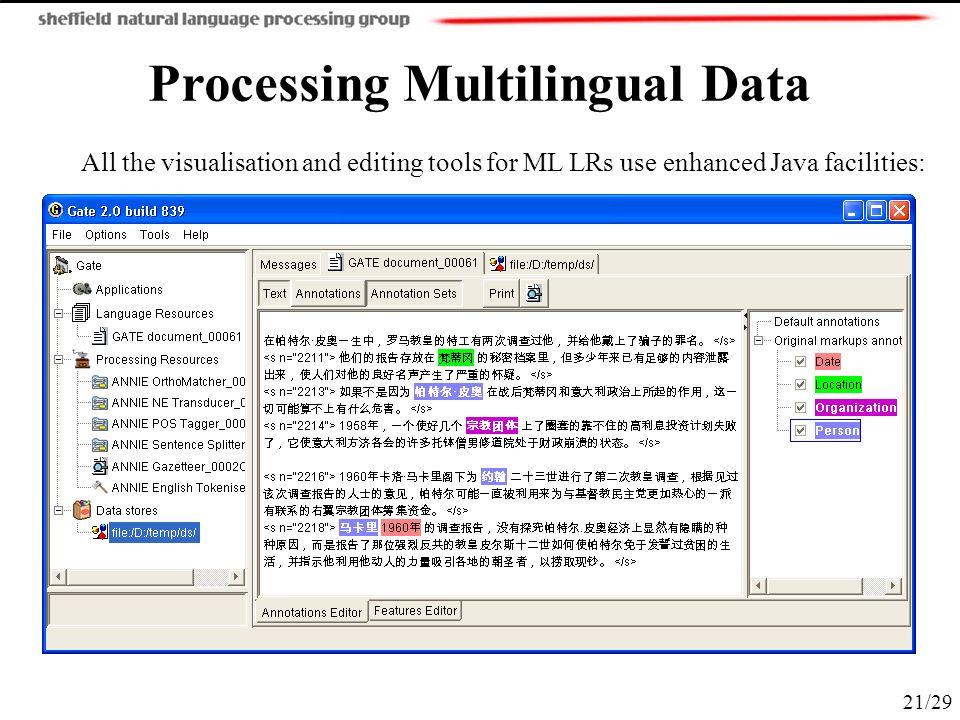Click the Language Resources stack icon
The width and height of the screenshot is (960, 720).
tap(81, 313)
